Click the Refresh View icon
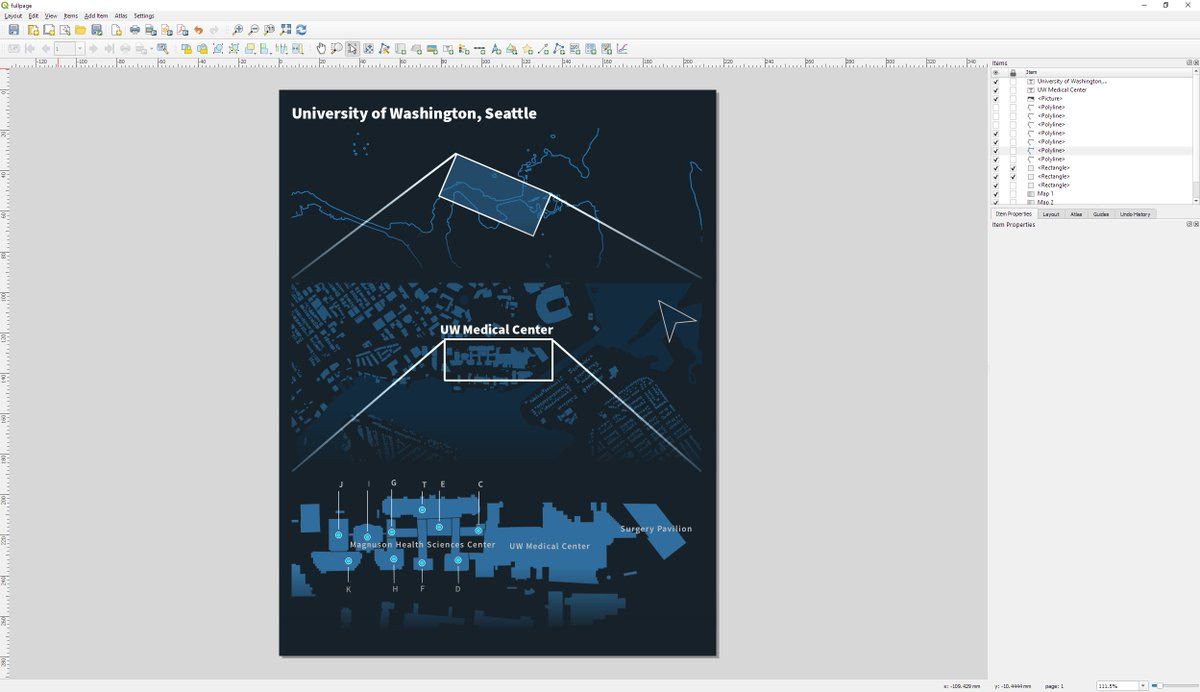Image resolution: width=1200 pixels, height=692 pixels. click(x=301, y=30)
